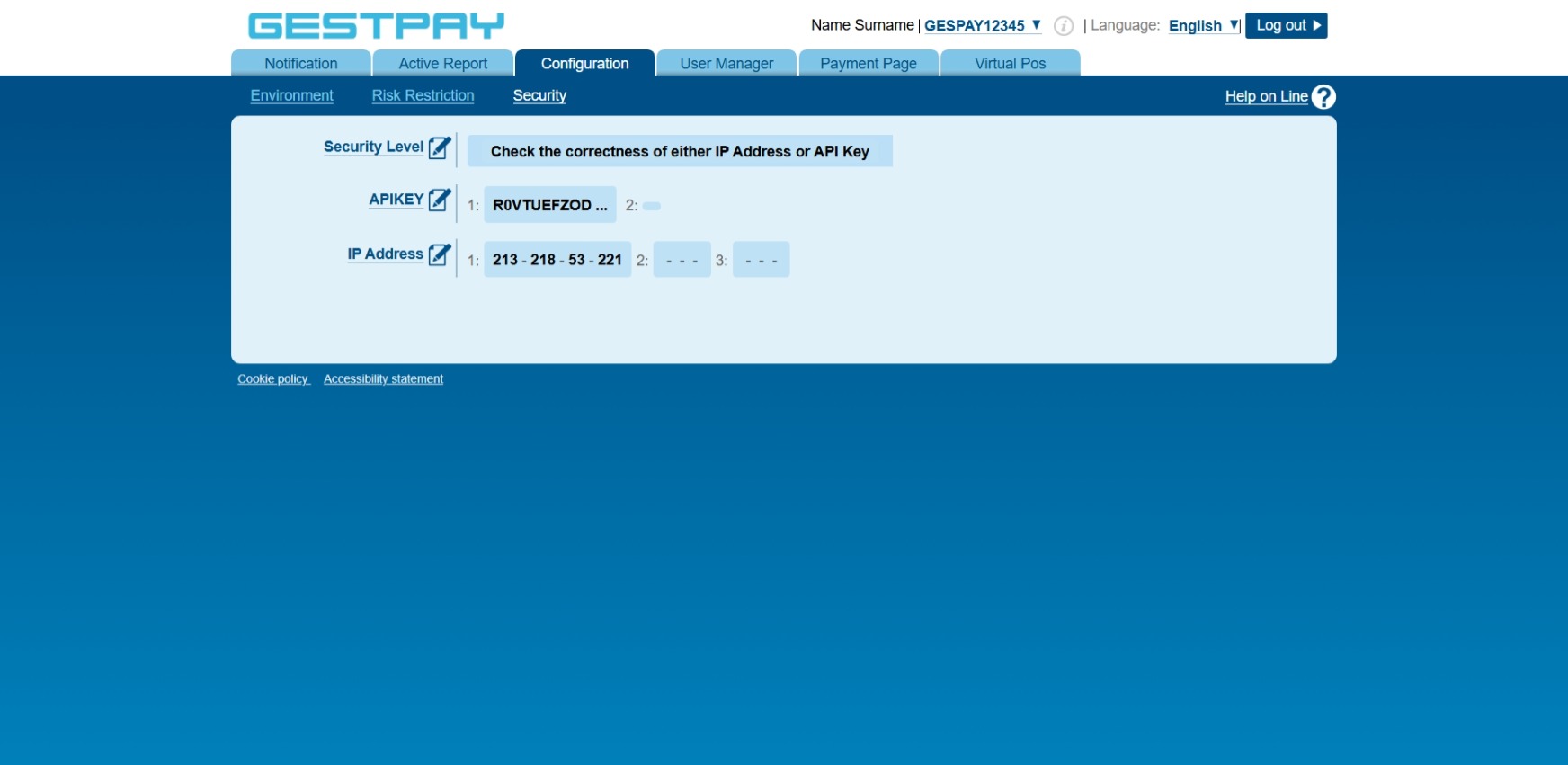Open the GESPAY12345 account dropdown
1568x765 pixels.
(983, 25)
